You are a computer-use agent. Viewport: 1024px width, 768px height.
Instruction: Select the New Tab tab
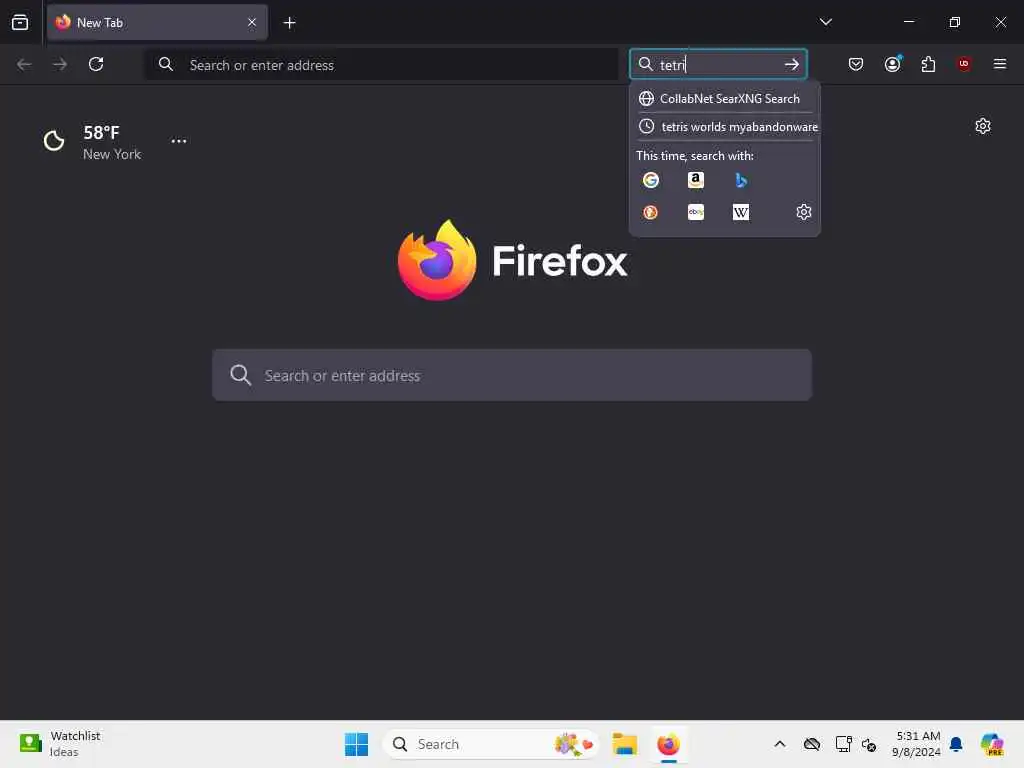(157, 22)
